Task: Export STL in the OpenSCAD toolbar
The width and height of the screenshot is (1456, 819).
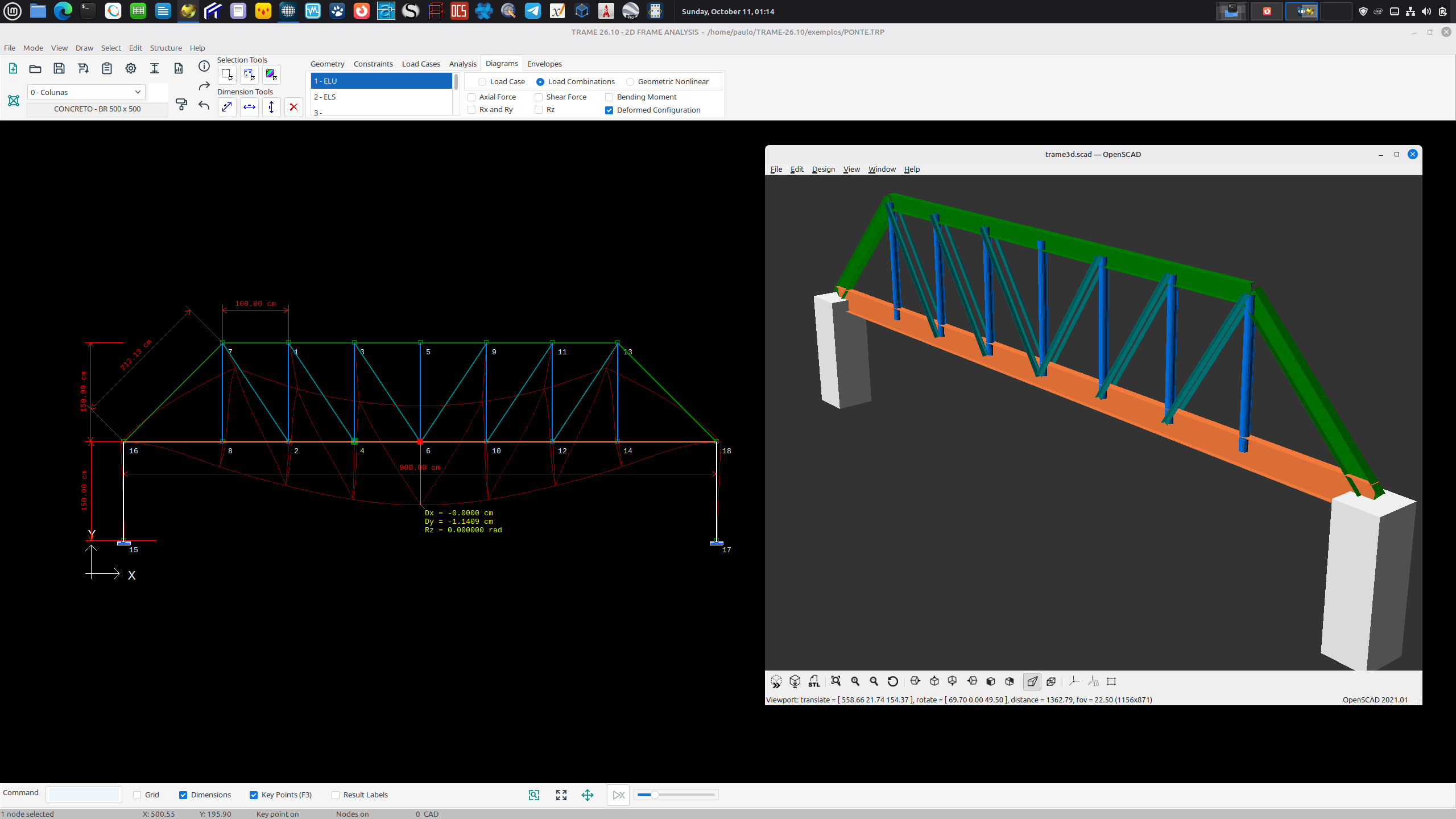Action: tap(814, 681)
